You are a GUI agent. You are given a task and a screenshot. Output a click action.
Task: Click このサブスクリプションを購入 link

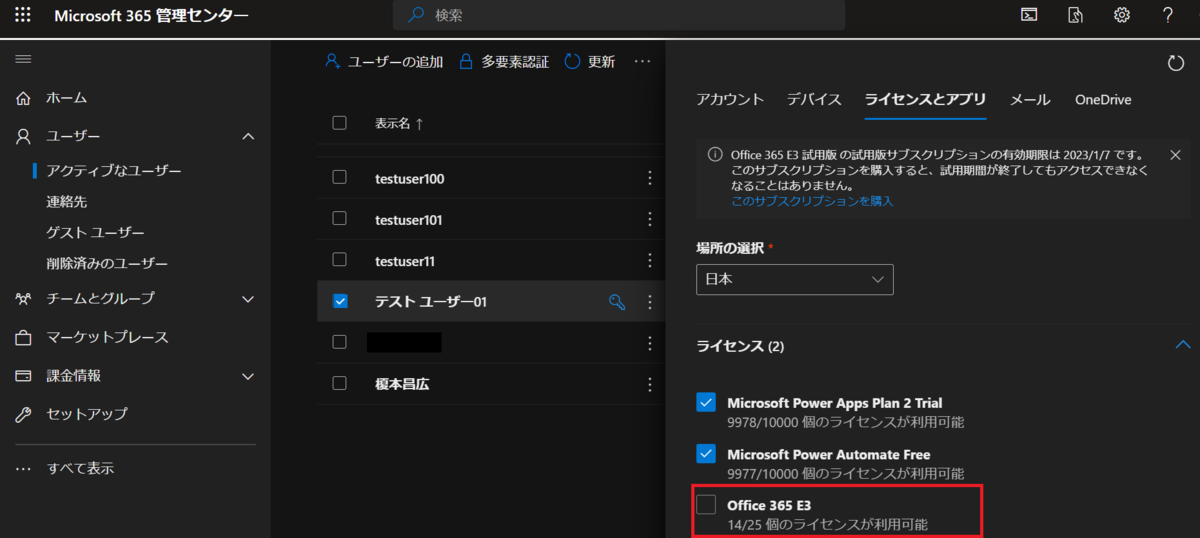(812, 201)
